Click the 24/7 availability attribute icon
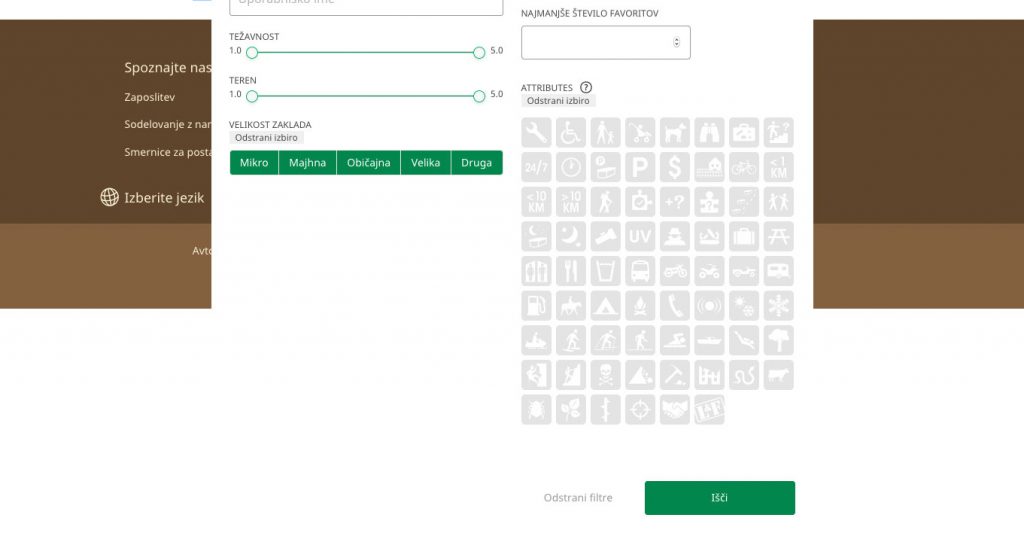 [x=537, y=167]
